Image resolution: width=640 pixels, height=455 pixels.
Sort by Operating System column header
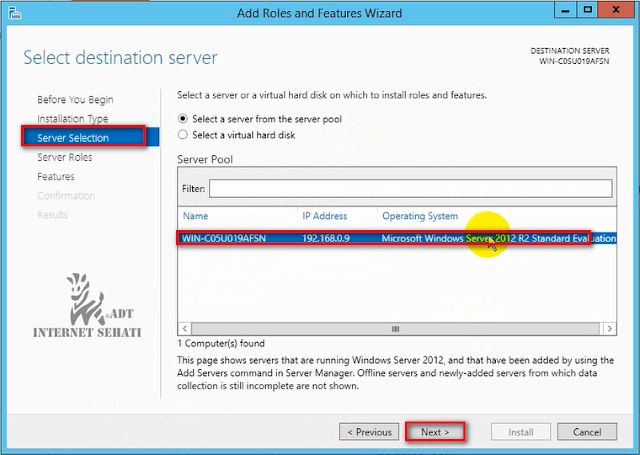click(x=420, y=216)
